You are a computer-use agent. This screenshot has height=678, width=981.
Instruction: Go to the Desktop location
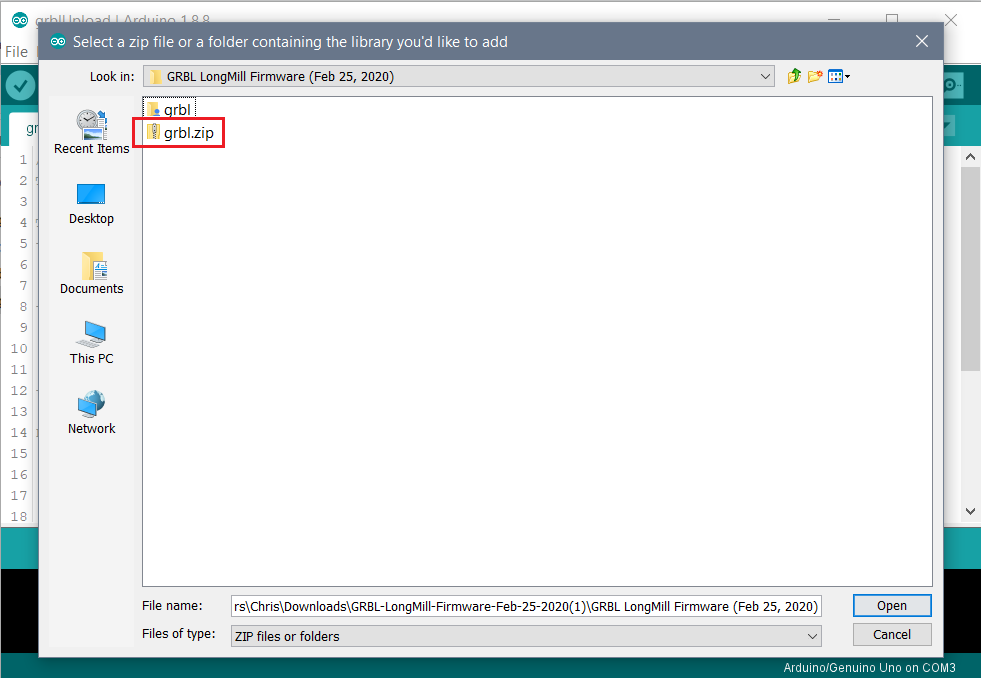pos(91,204)
